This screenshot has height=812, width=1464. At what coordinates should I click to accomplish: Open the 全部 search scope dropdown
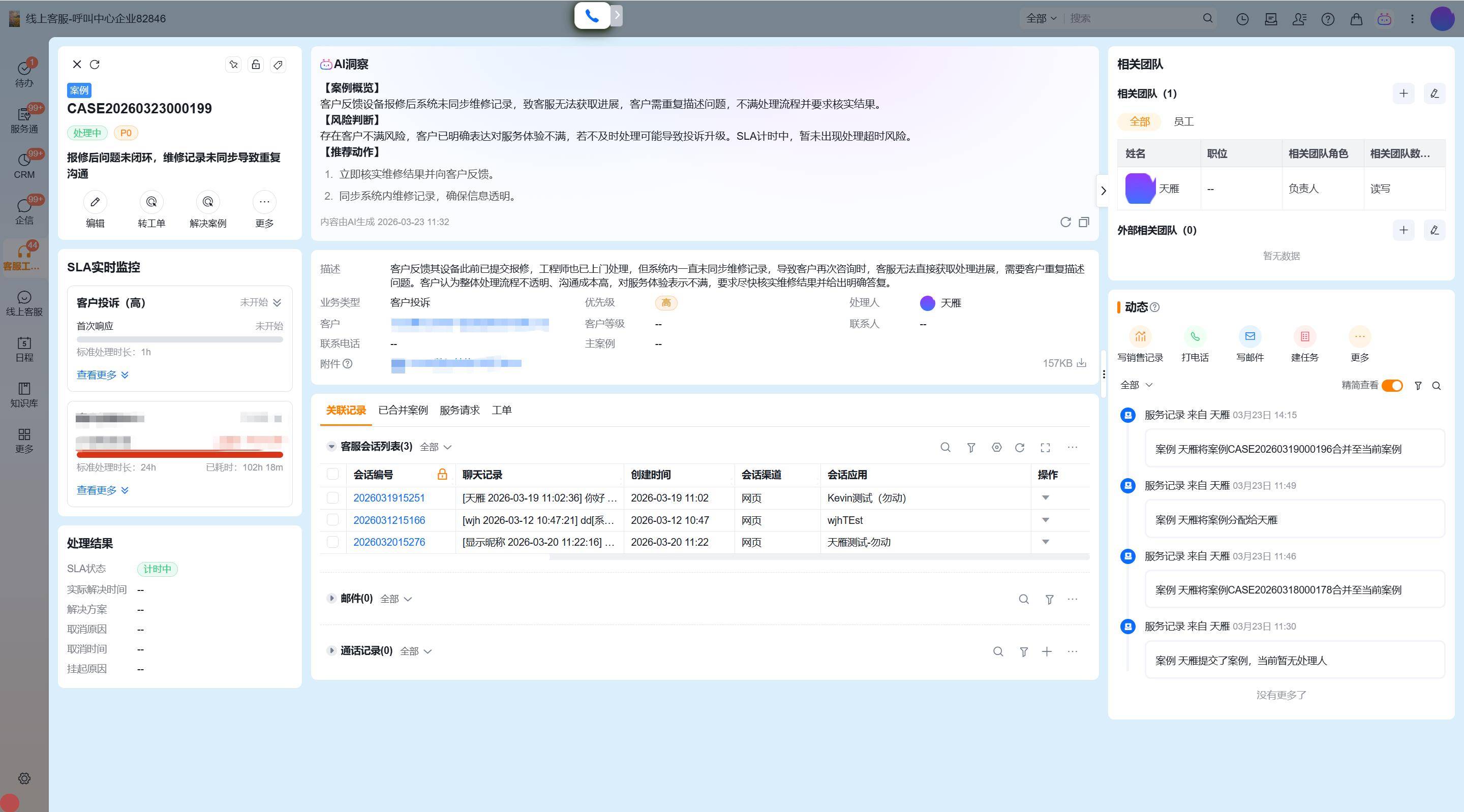pyautogui.click(x=1041, y=18)
